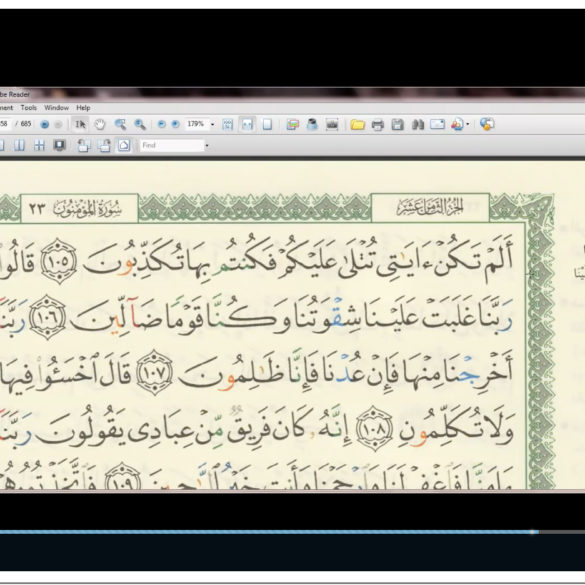
Task: Activate the Hand tool
Action: 100,124
